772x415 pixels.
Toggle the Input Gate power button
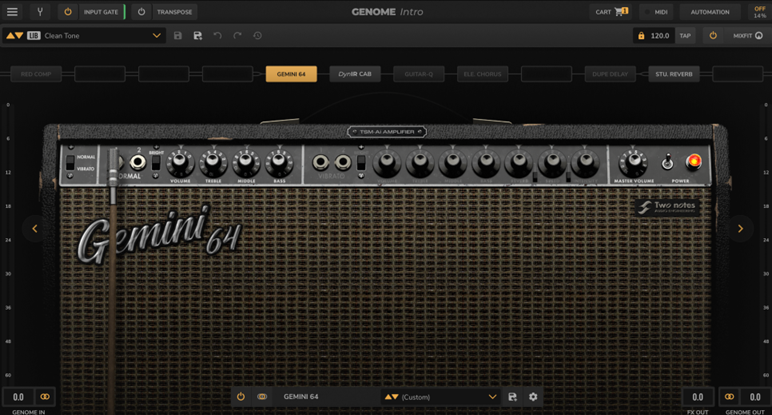coord(68,12)
